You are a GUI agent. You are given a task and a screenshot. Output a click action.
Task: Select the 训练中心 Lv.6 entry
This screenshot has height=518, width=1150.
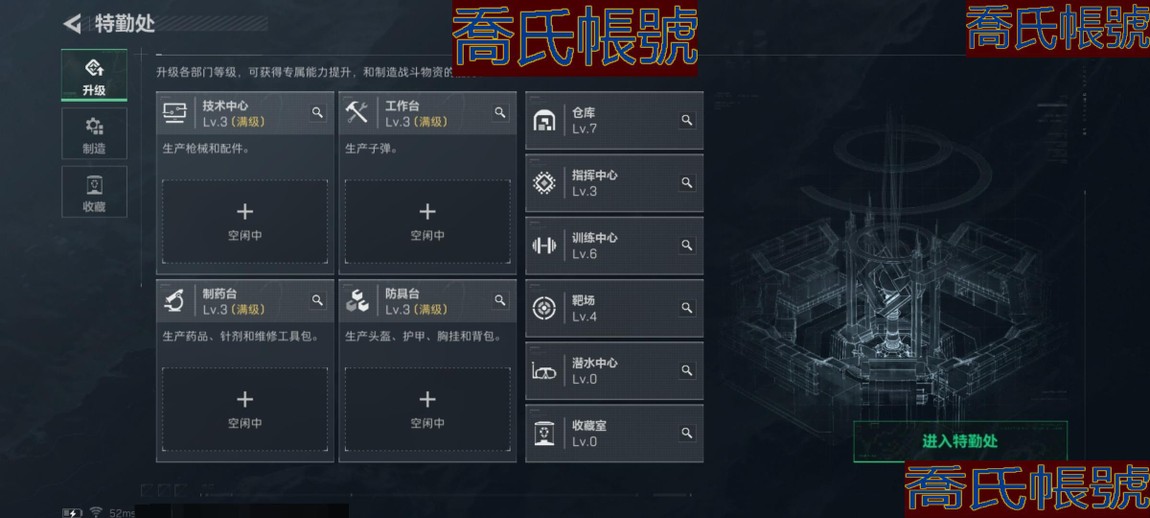(x=614, y=245)
